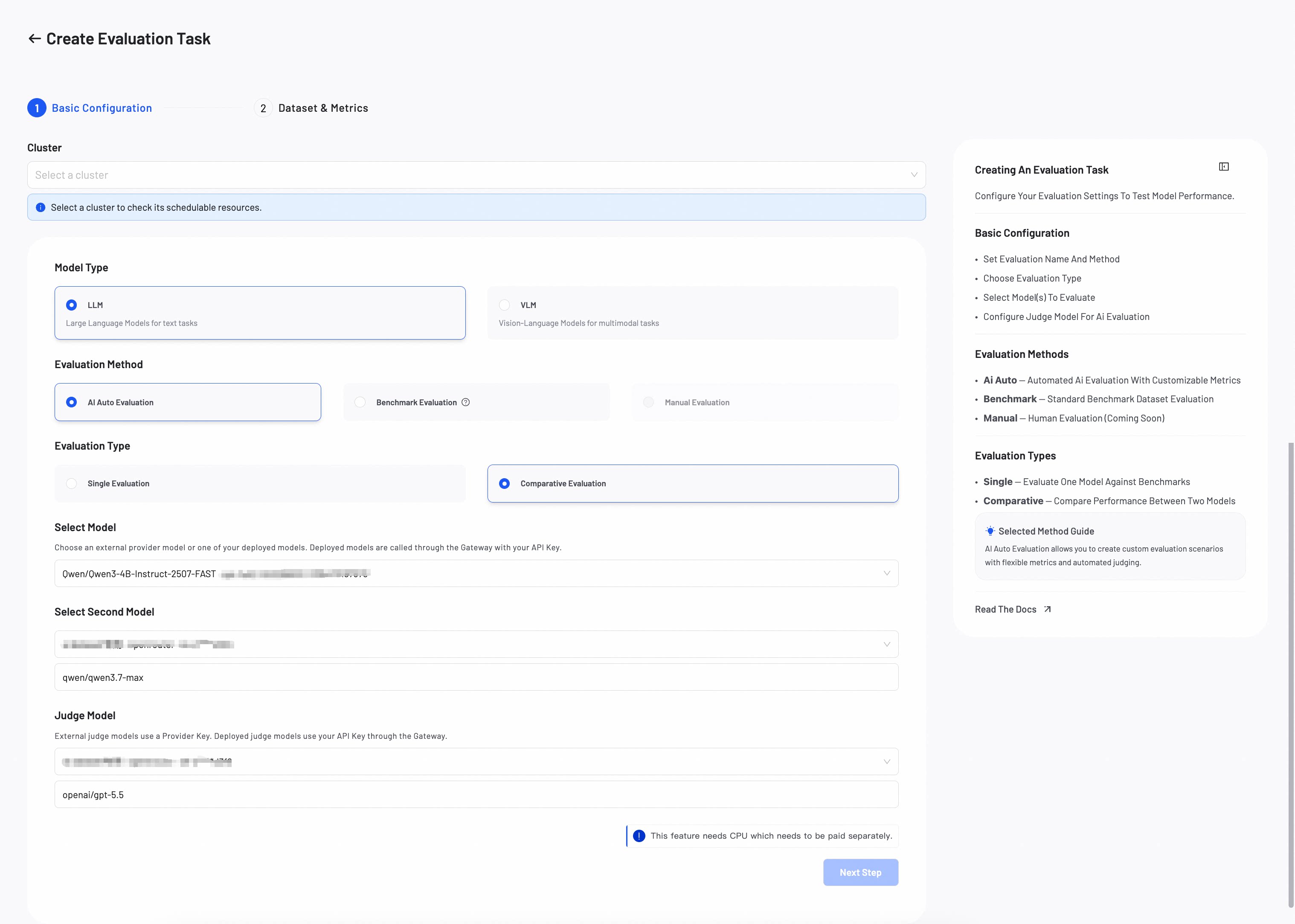Click the Next Step button
Viewport: 1295px width, 924px height.
point(860,872)
